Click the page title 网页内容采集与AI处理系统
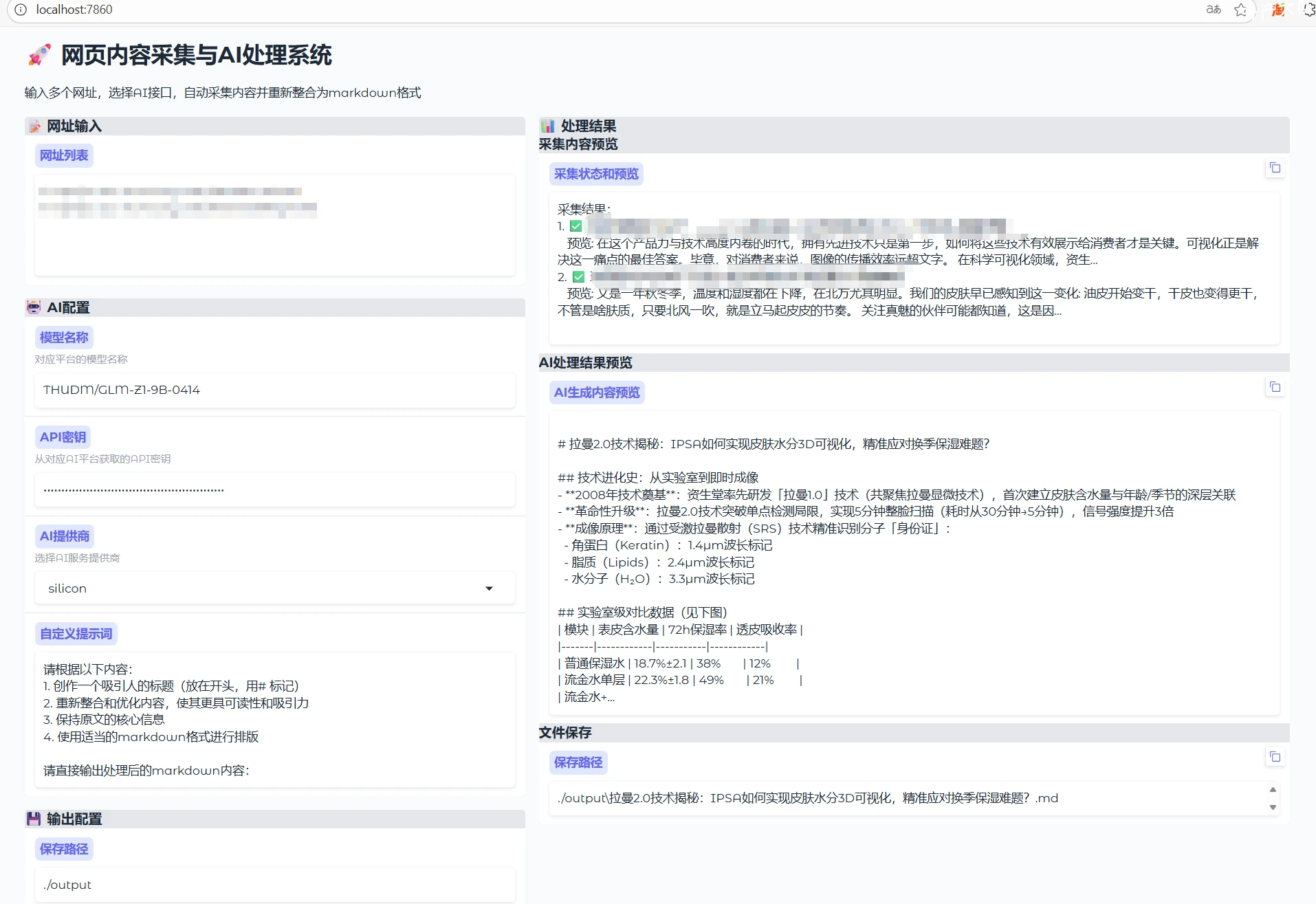Image resolution: width=1316 pixels, height=904 pixels. click(196, 56)
